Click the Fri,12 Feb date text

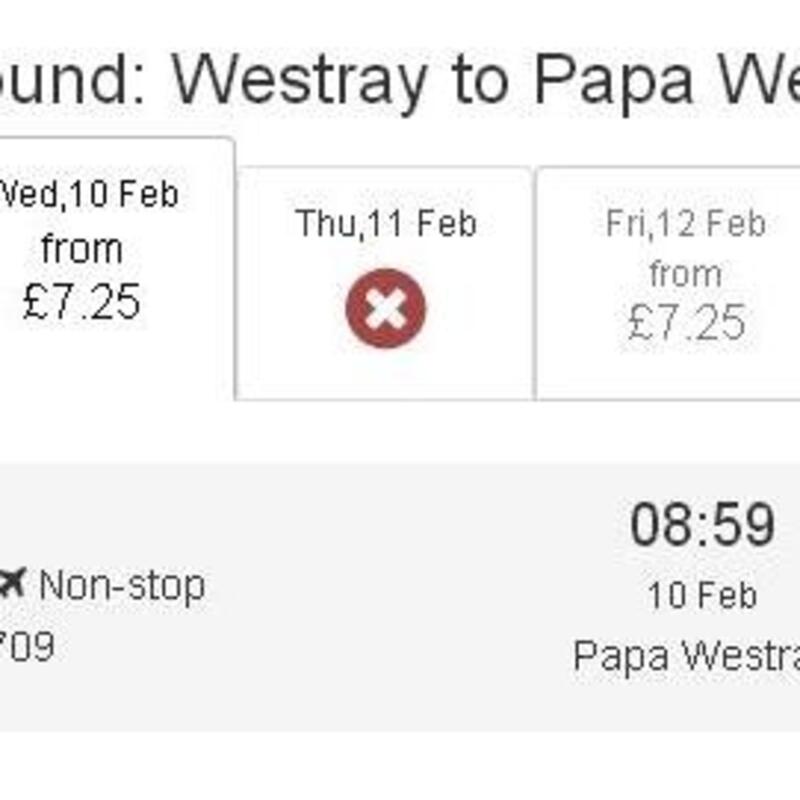click(x=686, y=223)
